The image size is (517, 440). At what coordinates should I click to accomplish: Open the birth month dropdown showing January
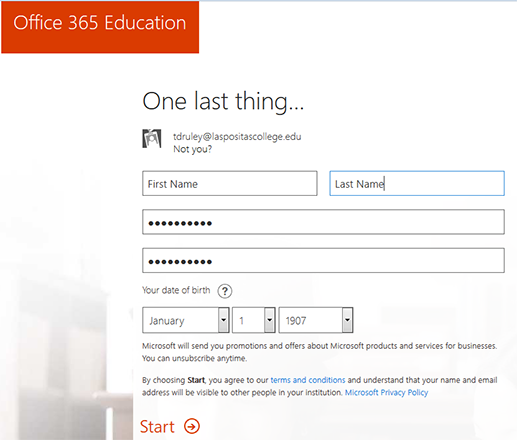186,320
